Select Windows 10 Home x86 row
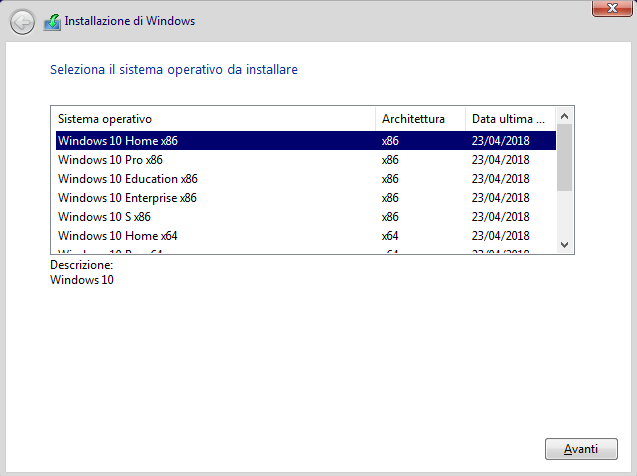 coord(306,141)
